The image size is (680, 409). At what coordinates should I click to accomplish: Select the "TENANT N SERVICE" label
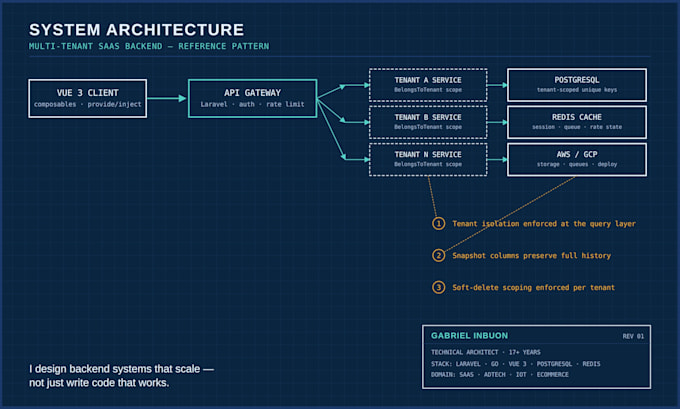(428, 155)
